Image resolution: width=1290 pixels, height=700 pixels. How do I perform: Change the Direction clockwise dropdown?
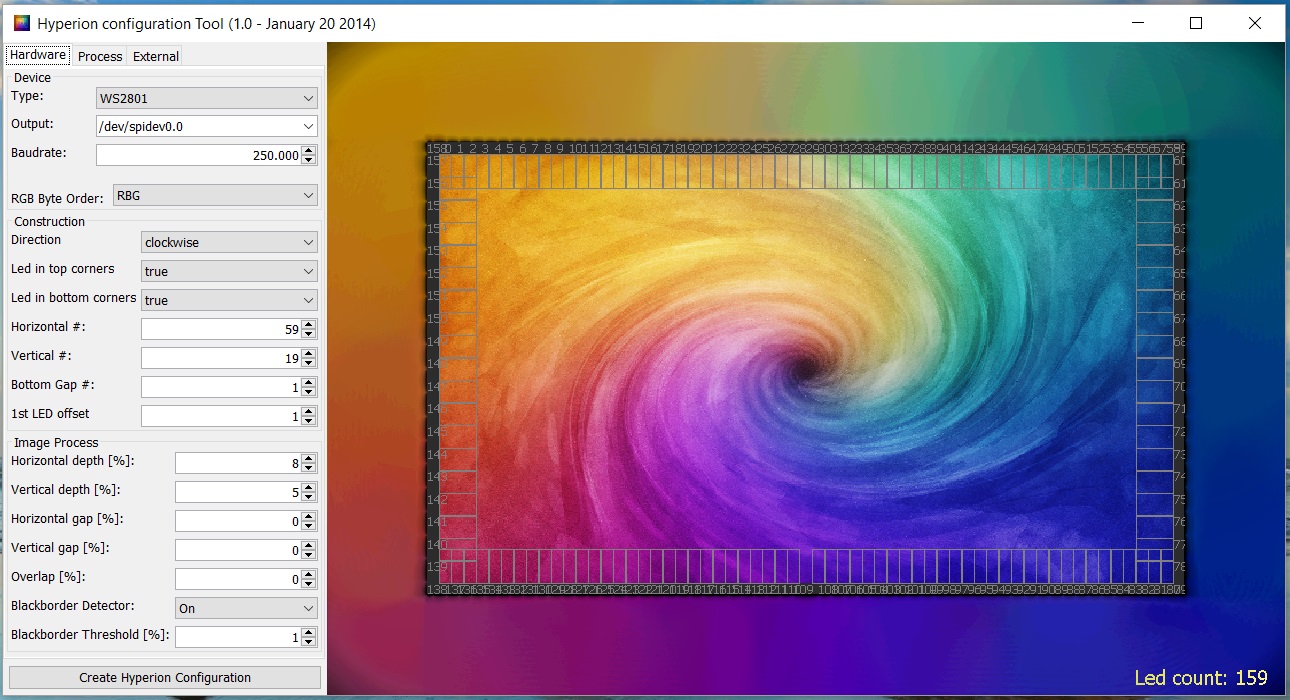click(229, 242)
